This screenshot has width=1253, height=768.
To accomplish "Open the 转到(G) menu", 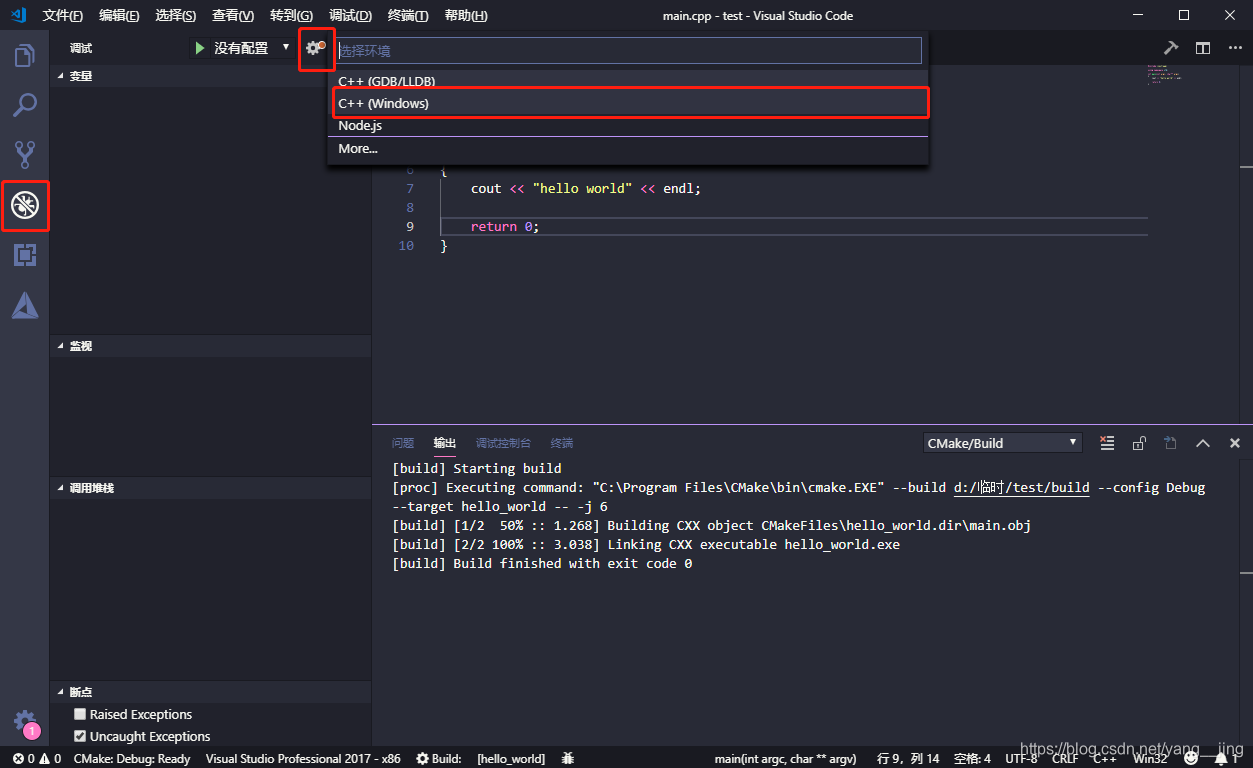I will (x=291, y=16).
